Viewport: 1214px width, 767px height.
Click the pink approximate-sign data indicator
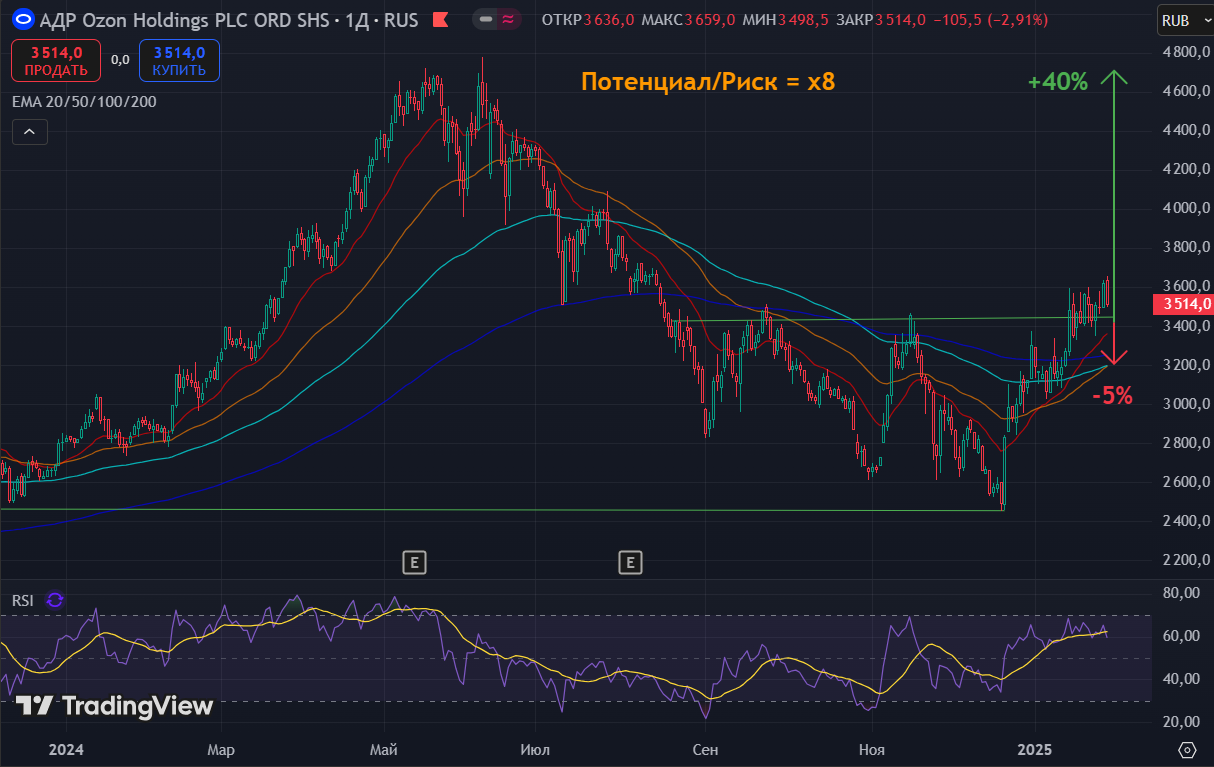point(508,19)
